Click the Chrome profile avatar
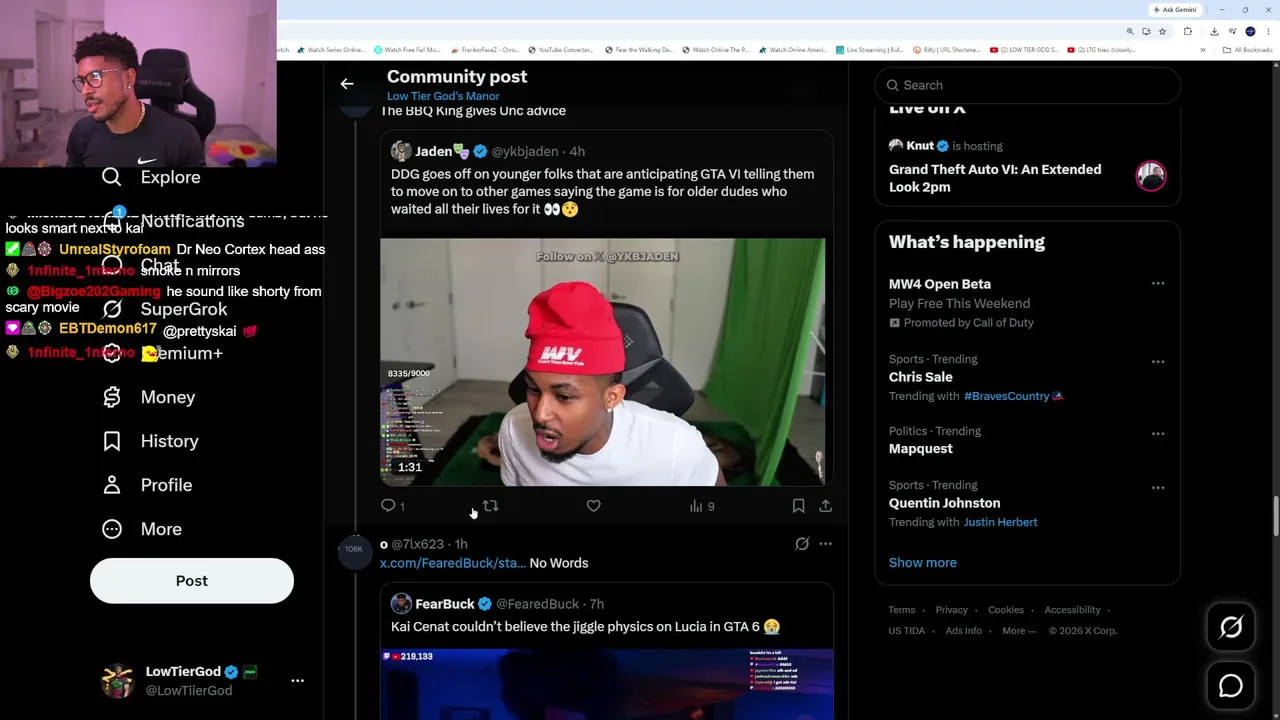The width and height of the screenshot is (1280, 720). 1250,32
